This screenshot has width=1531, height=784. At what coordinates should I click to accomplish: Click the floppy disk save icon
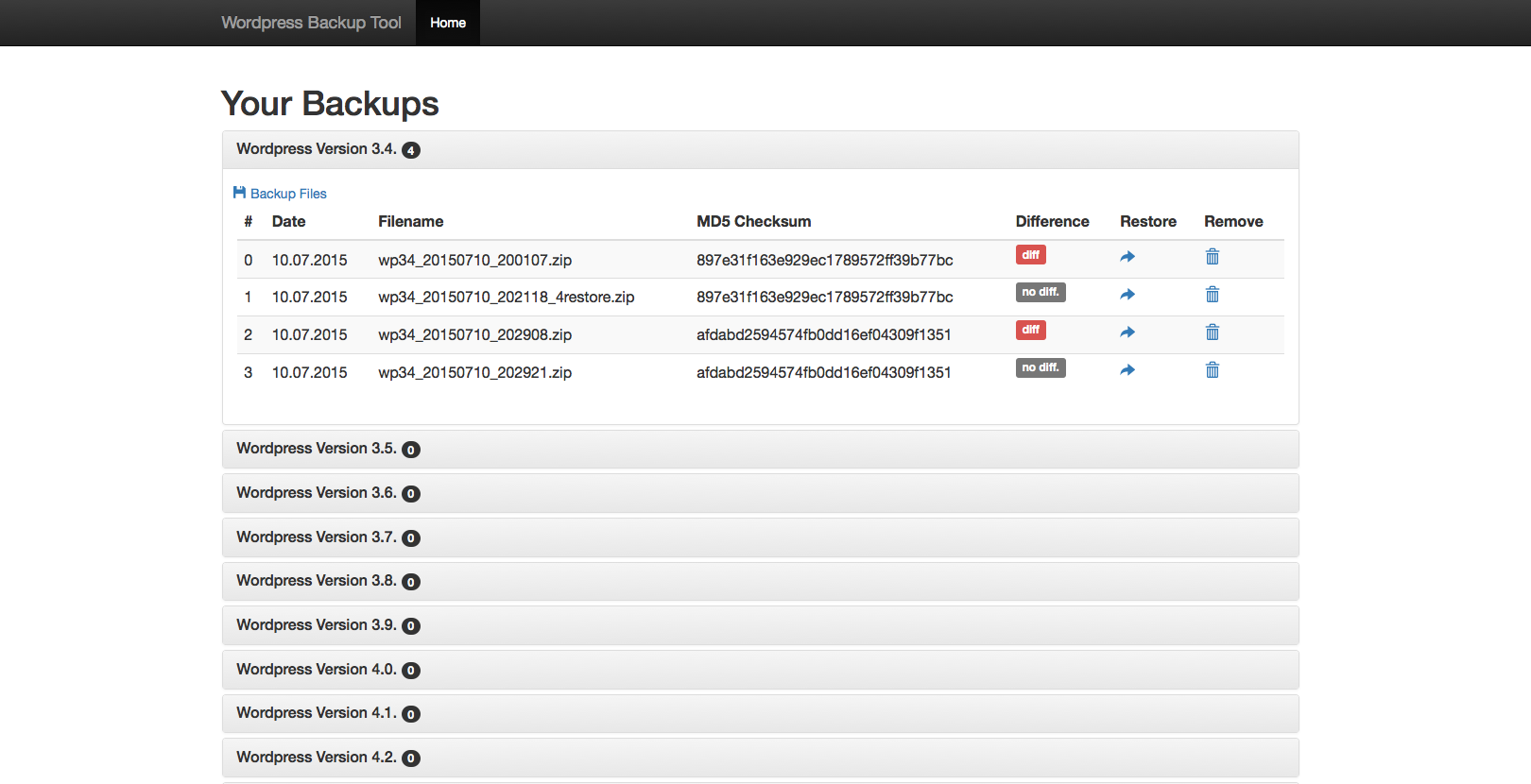pyautogui.click(x=239, y=193)
